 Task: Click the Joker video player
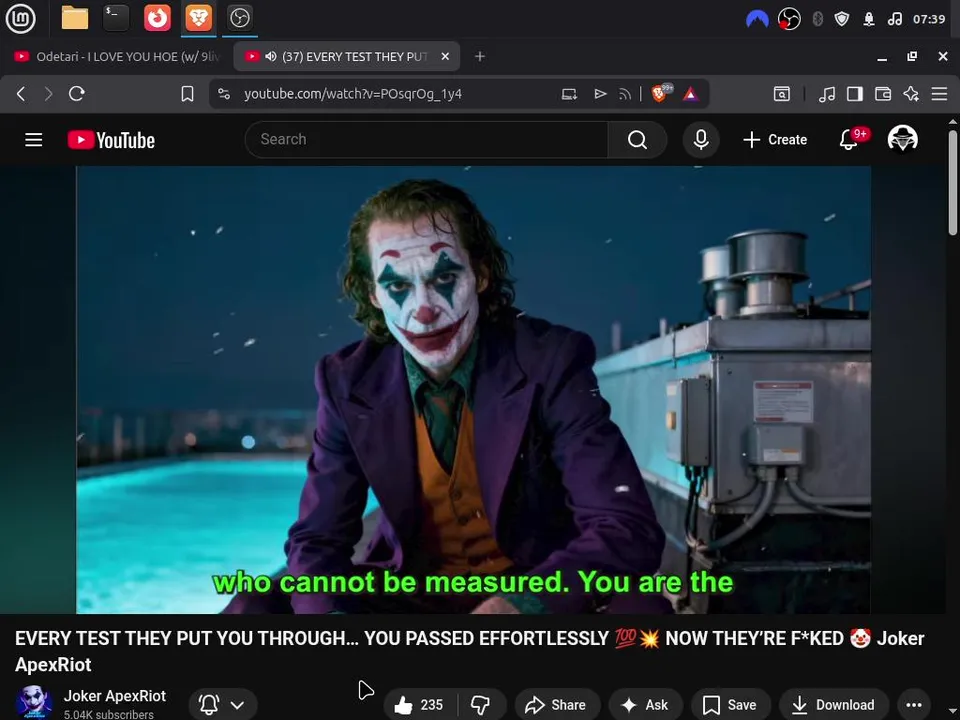tap(473, 389)
